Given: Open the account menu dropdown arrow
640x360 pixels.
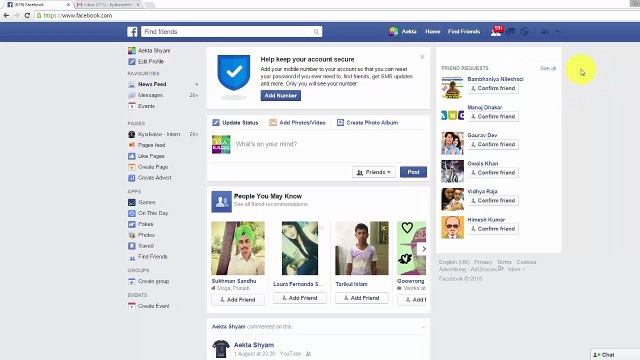Looking at the screenshot, I should (x=557, y=32).
